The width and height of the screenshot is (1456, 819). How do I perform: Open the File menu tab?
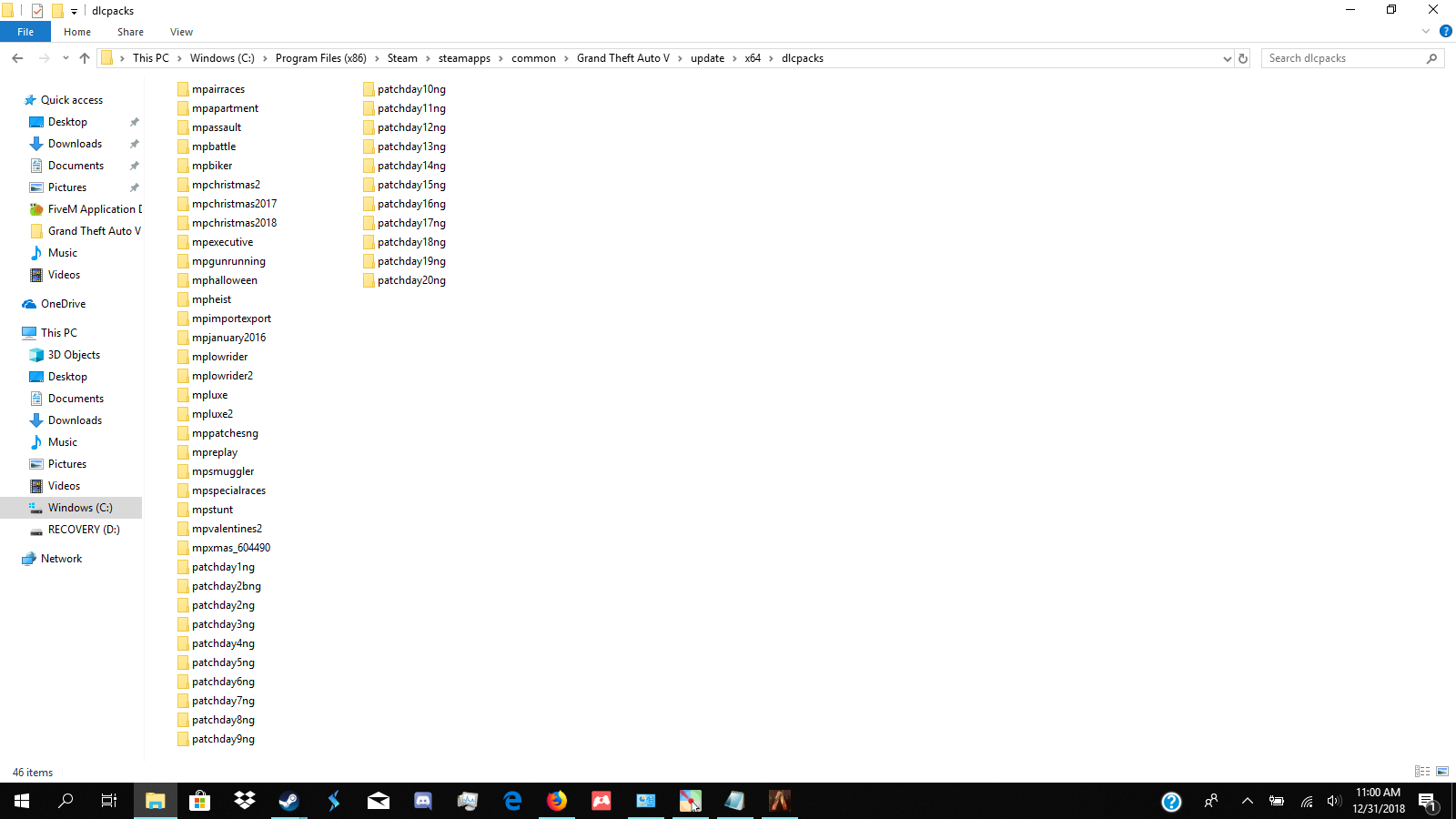coord(25,32)
